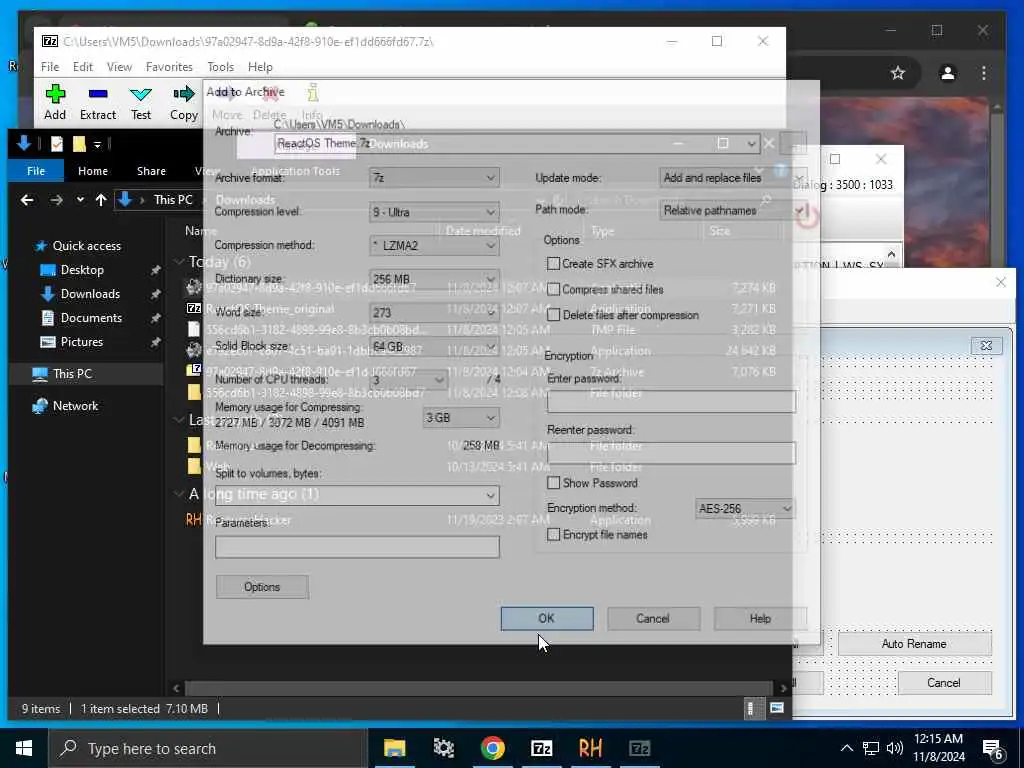
Task: Collapse the Today group in file list
Action: pyautogui.click(x=179, y=262)
